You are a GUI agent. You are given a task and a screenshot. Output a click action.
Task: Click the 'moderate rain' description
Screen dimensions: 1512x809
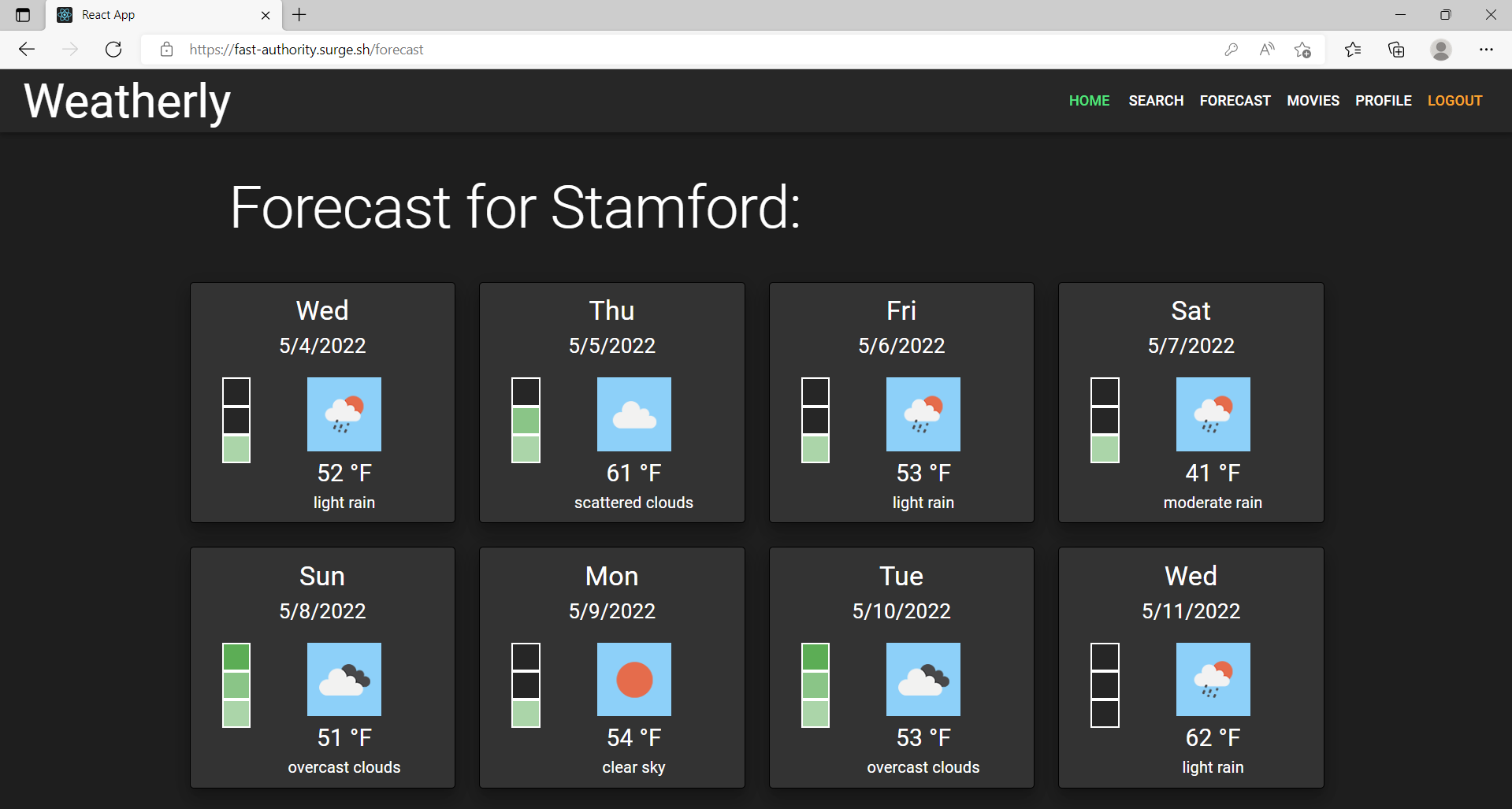[x=1213, y=503]
